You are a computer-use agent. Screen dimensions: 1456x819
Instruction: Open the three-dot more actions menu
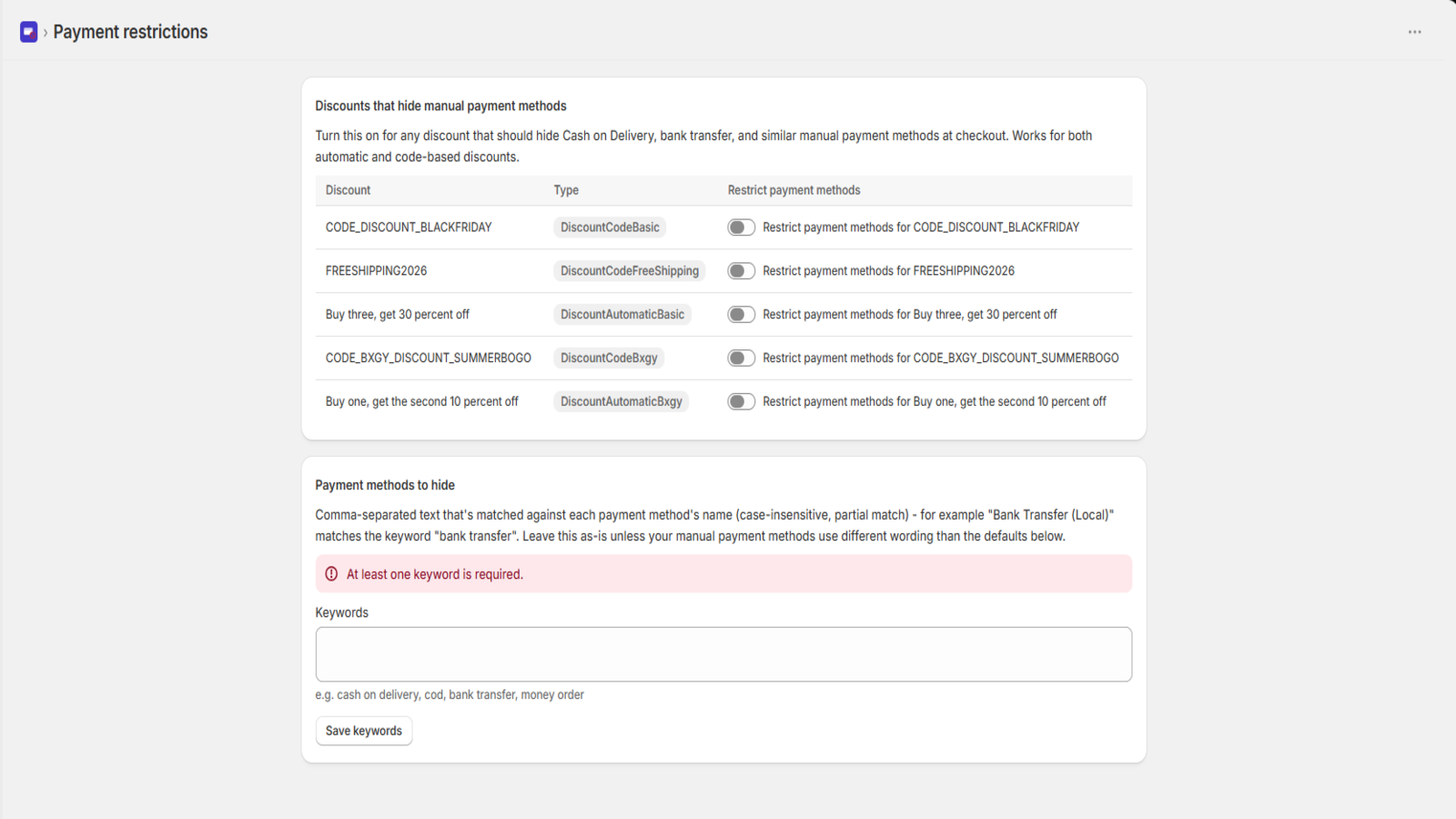(x=1414, y=32)
